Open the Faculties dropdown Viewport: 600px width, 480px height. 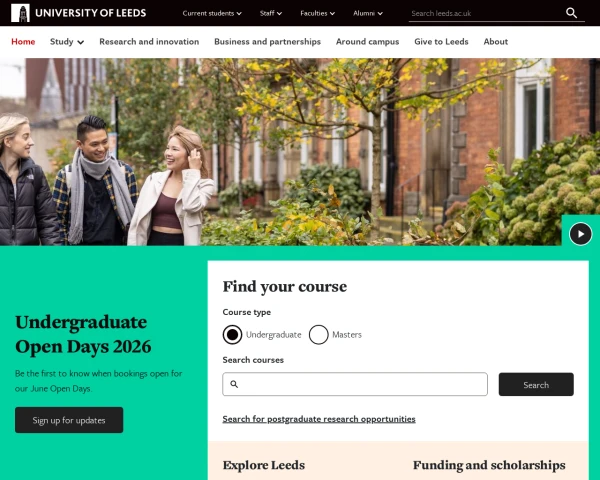318,13
